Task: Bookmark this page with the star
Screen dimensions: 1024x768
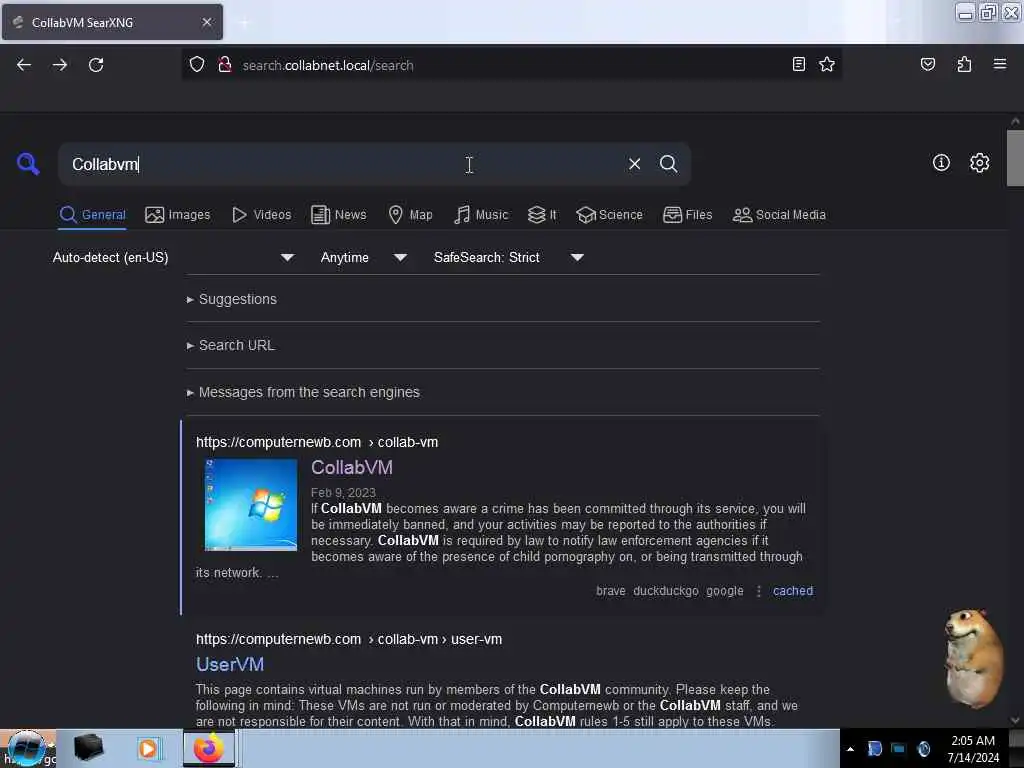Action: 827,64
